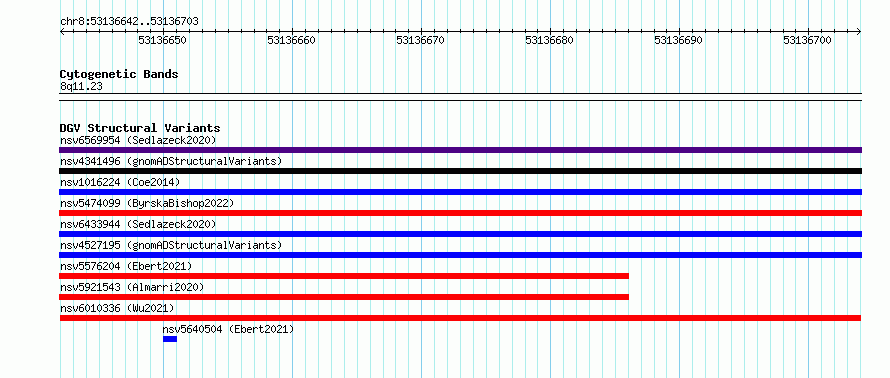Screen dimensions: 890x378
Task: Select the purple nsv6569954 variant bar
Action: (460, 150)
